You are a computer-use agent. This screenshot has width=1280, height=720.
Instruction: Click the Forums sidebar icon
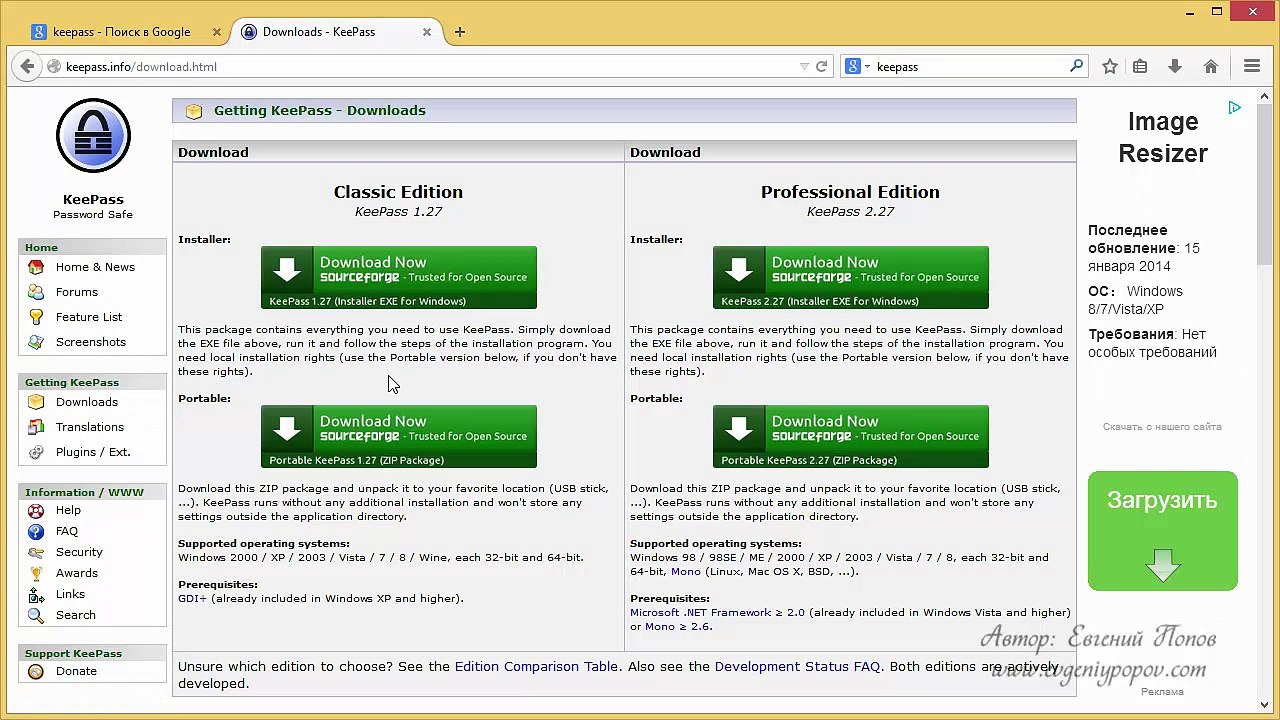coord(36,292)
